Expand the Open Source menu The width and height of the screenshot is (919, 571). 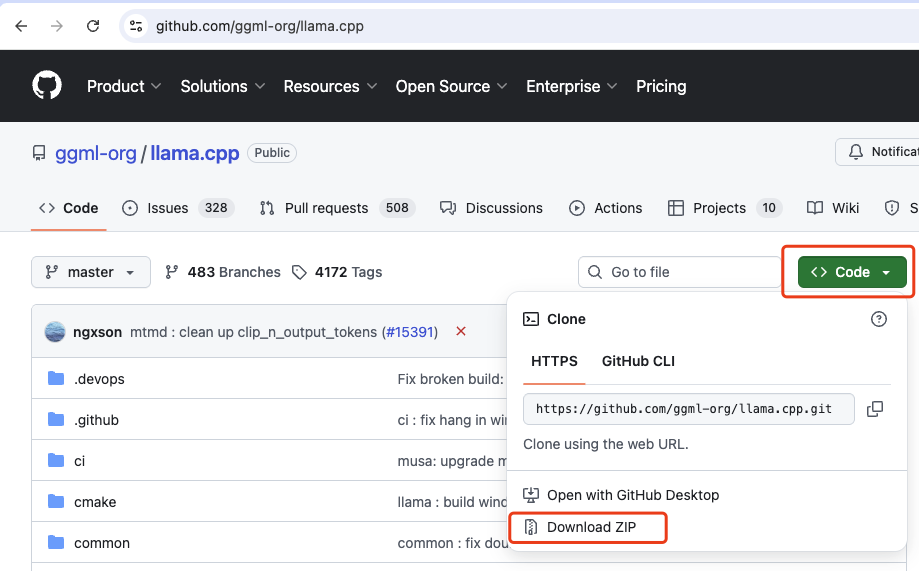pos(451,86)
